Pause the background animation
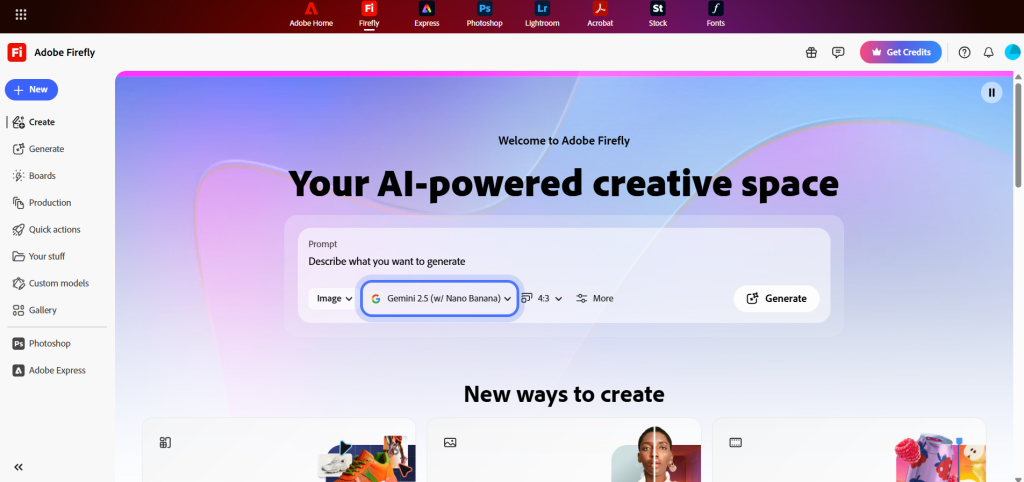The height and width of the screenshot is (482, 1024). [991, 93]
